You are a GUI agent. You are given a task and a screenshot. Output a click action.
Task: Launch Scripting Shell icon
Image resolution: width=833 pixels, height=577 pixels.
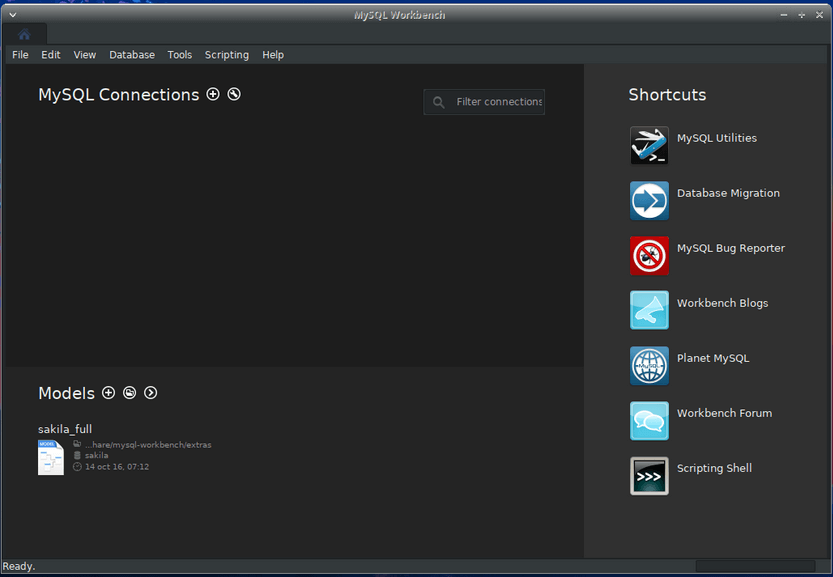tap(649, 476)
